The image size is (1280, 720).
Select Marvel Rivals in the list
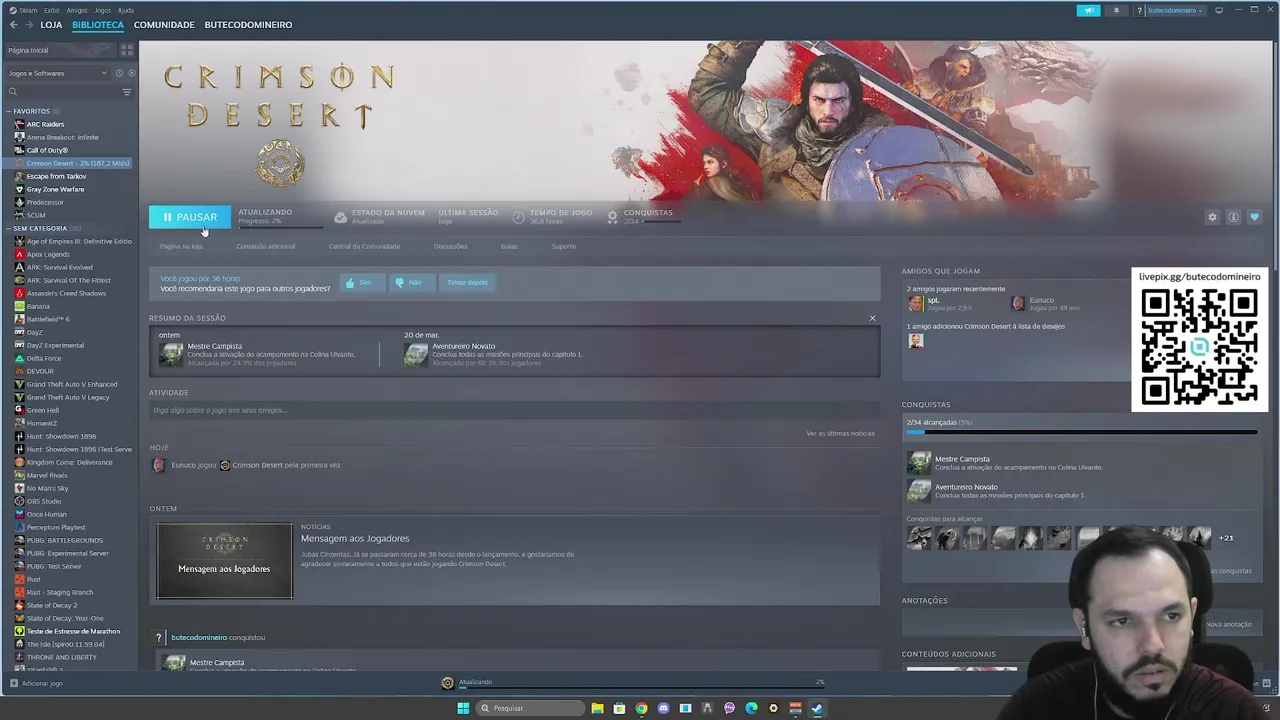(x=47, y=475)
